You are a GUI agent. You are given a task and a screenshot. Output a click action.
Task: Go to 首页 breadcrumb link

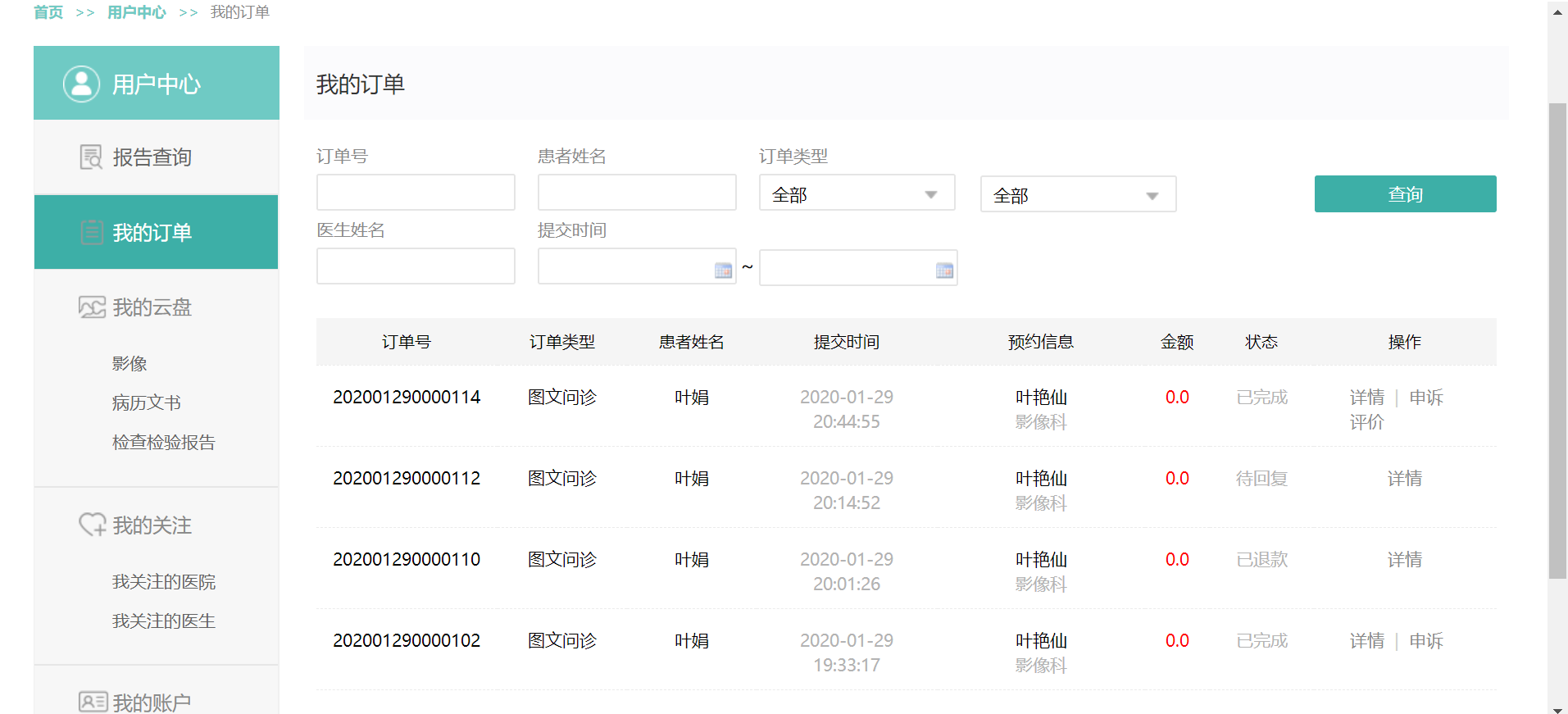coord(48,12)
